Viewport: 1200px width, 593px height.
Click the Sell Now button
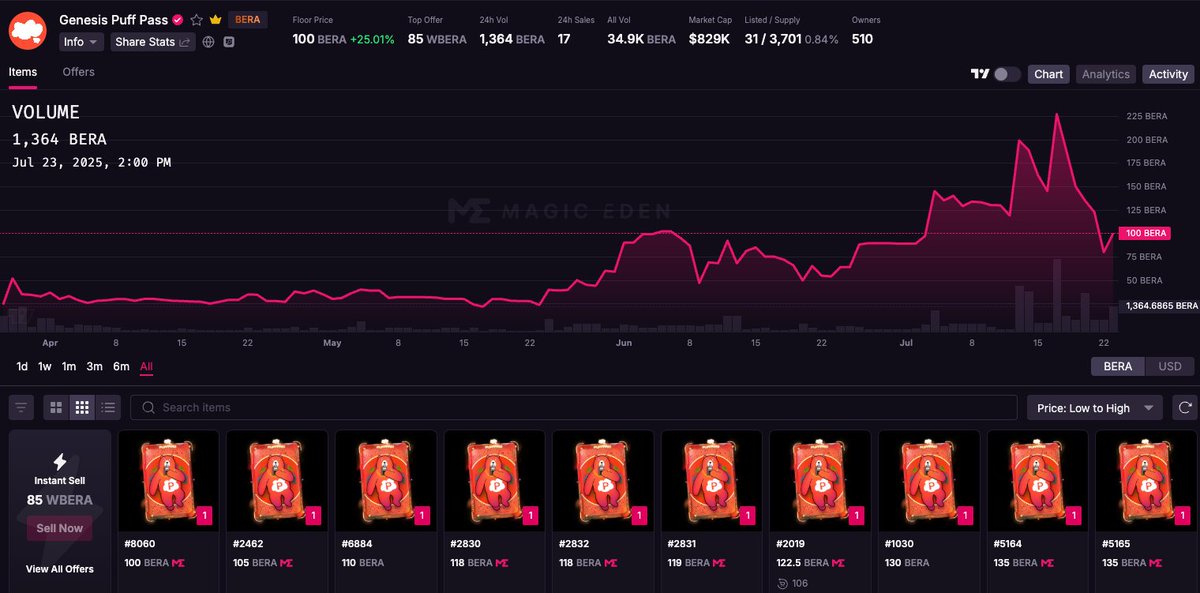[x=60, y=528]
